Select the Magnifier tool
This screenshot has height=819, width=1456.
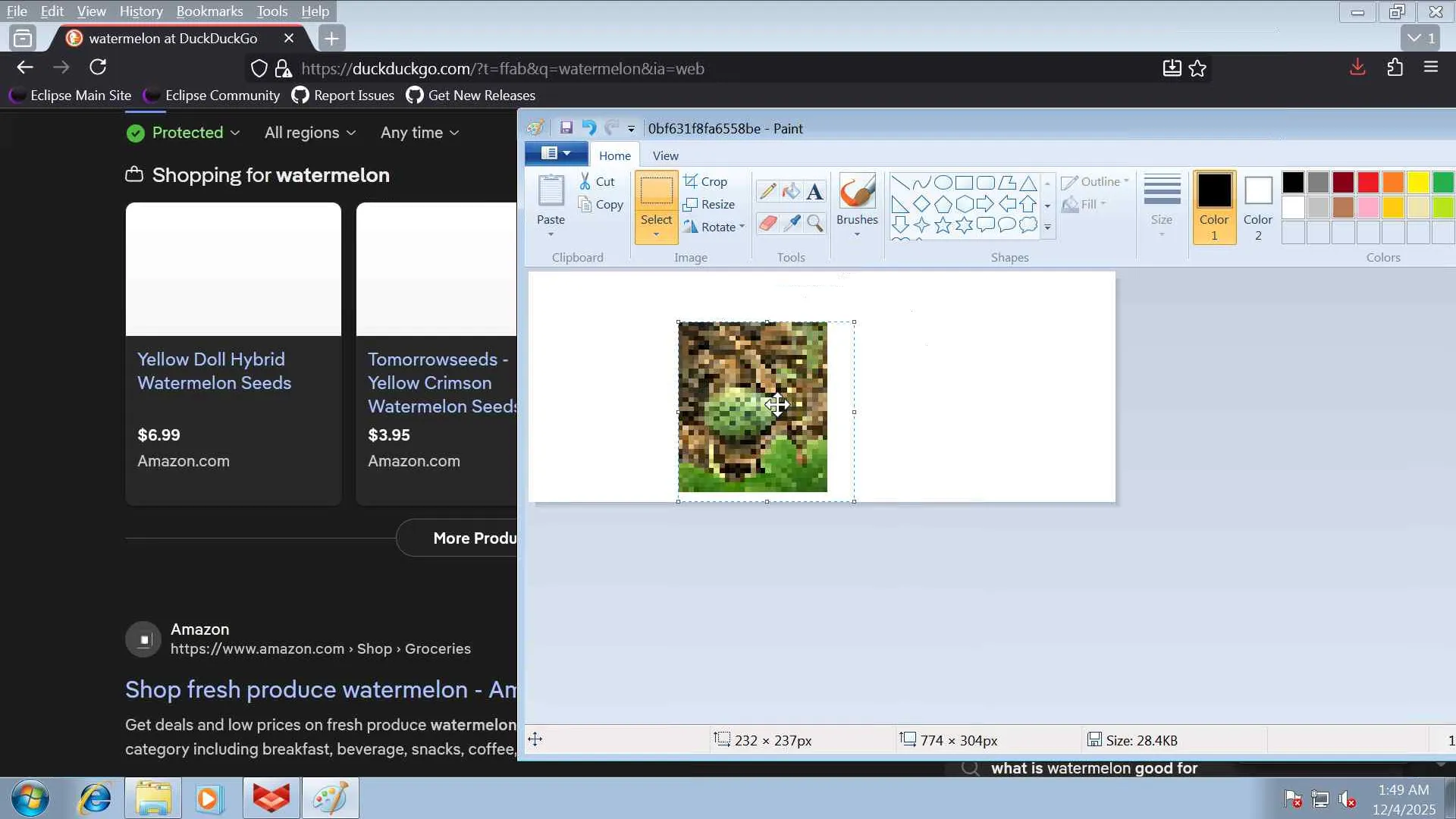tap(814, 223)
